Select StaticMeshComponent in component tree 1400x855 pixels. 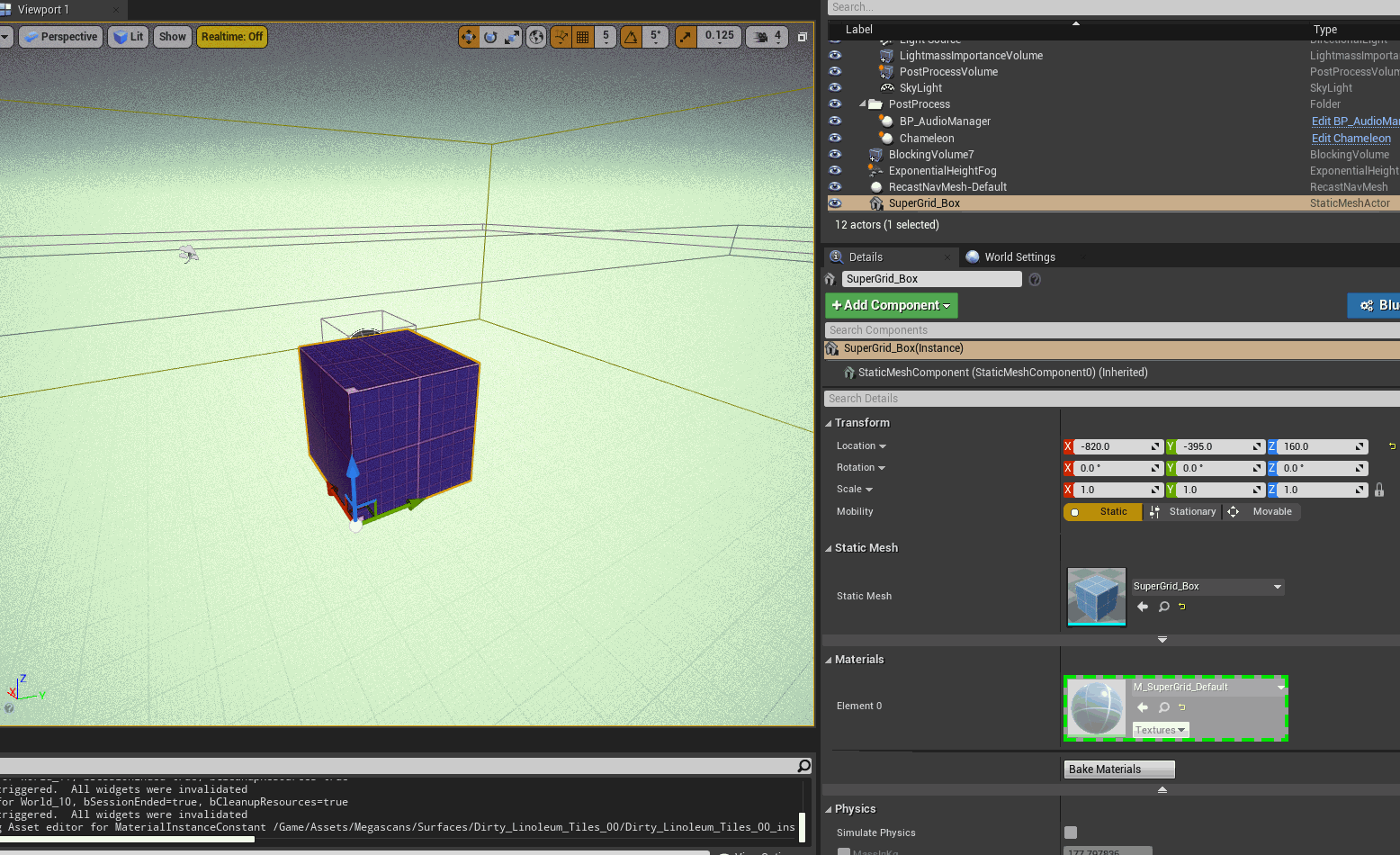tap(1002, 373)
